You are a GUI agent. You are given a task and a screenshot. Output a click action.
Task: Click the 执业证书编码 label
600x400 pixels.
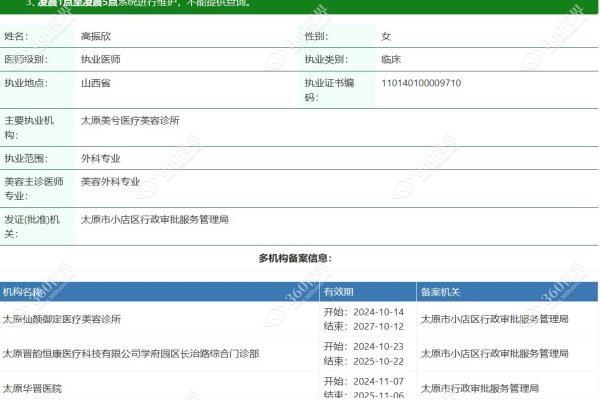(x=329, y=90)
